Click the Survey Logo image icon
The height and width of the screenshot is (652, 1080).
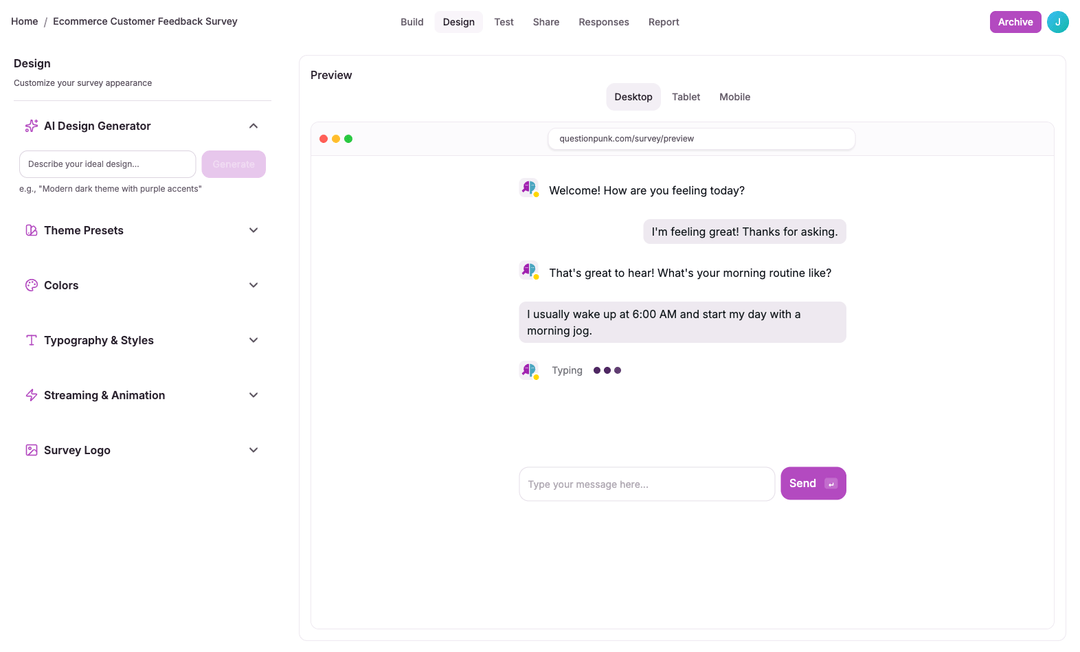[x=31, y=450]
